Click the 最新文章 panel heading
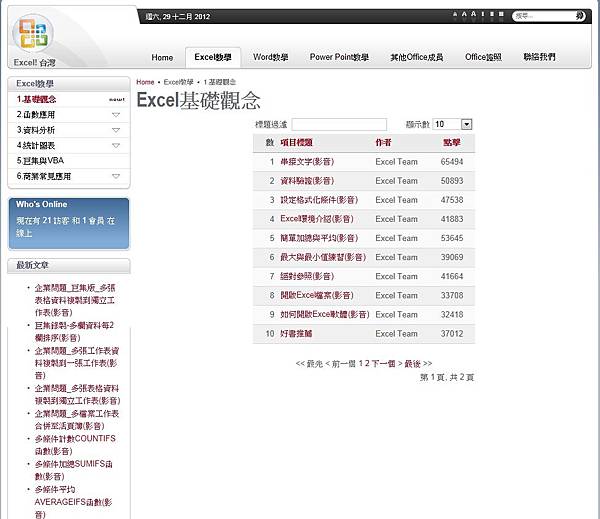This screenshot has height=519, width=600. coord(33,265)
